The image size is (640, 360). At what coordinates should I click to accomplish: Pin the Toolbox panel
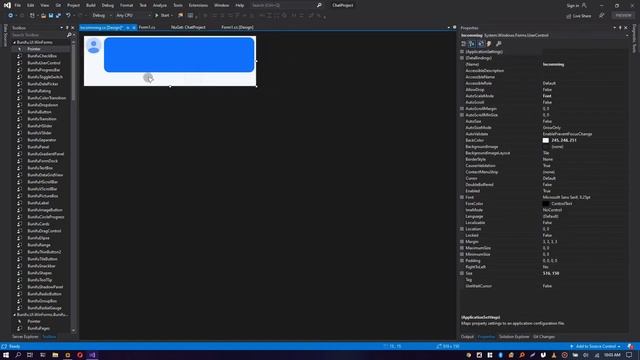(67, 28)
